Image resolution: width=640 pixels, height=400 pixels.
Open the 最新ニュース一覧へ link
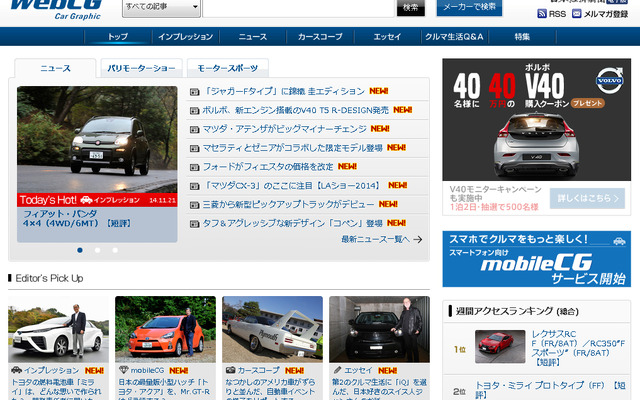click(376, 239)
